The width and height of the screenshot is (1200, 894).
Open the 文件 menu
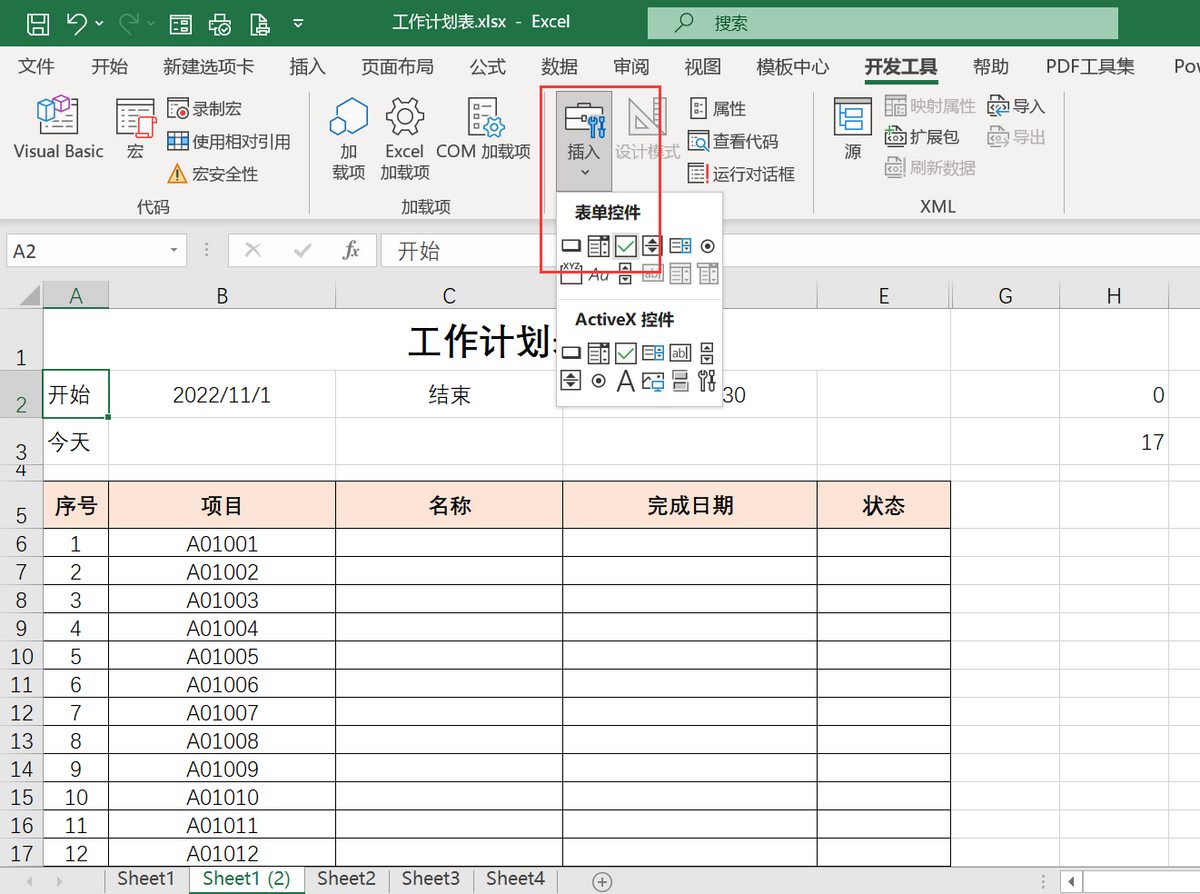(x=37, y=67)
